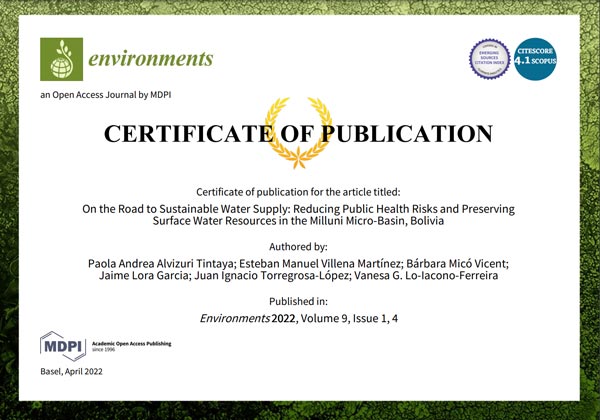Click the CiteScore 4.1 Scopus badge
Image resolution: width=600 pixels, height=420 pixels.
[x=534, y=58]
